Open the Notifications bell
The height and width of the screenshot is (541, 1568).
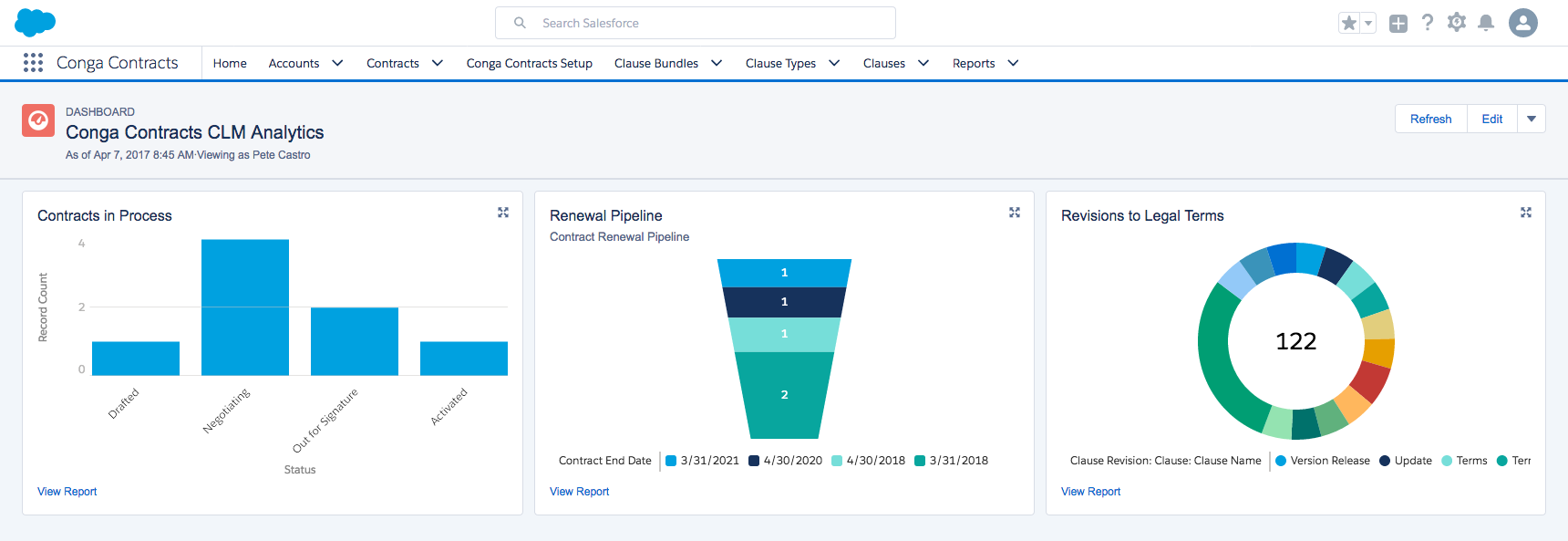coord(1486,23)
